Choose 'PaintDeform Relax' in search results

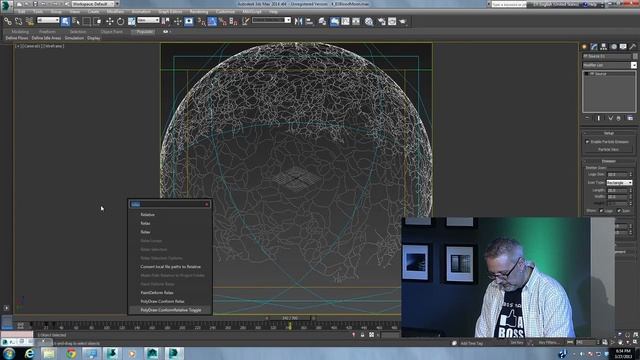click(157, 293)
